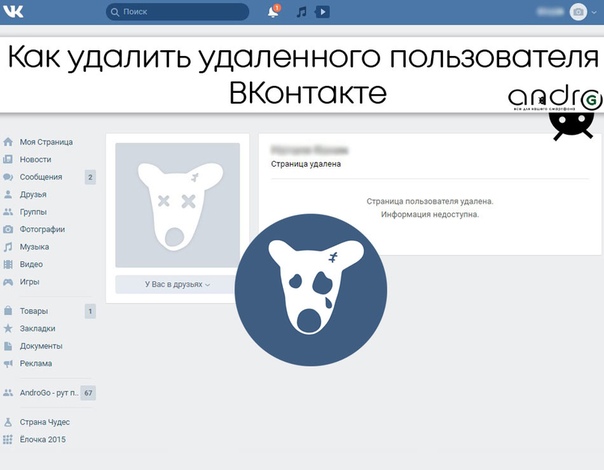Open Товары section
604x470 pixels.
(34, 311)
